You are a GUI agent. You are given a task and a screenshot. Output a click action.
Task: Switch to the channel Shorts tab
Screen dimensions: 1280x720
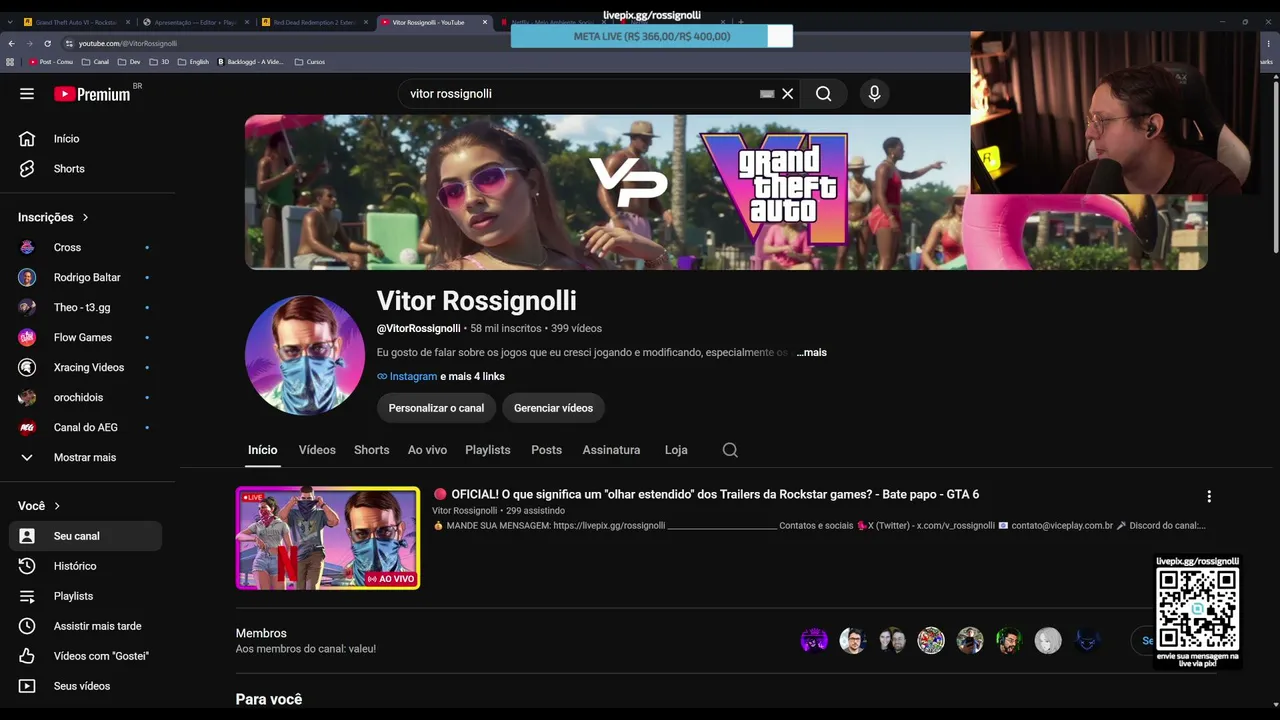point(372,450)
